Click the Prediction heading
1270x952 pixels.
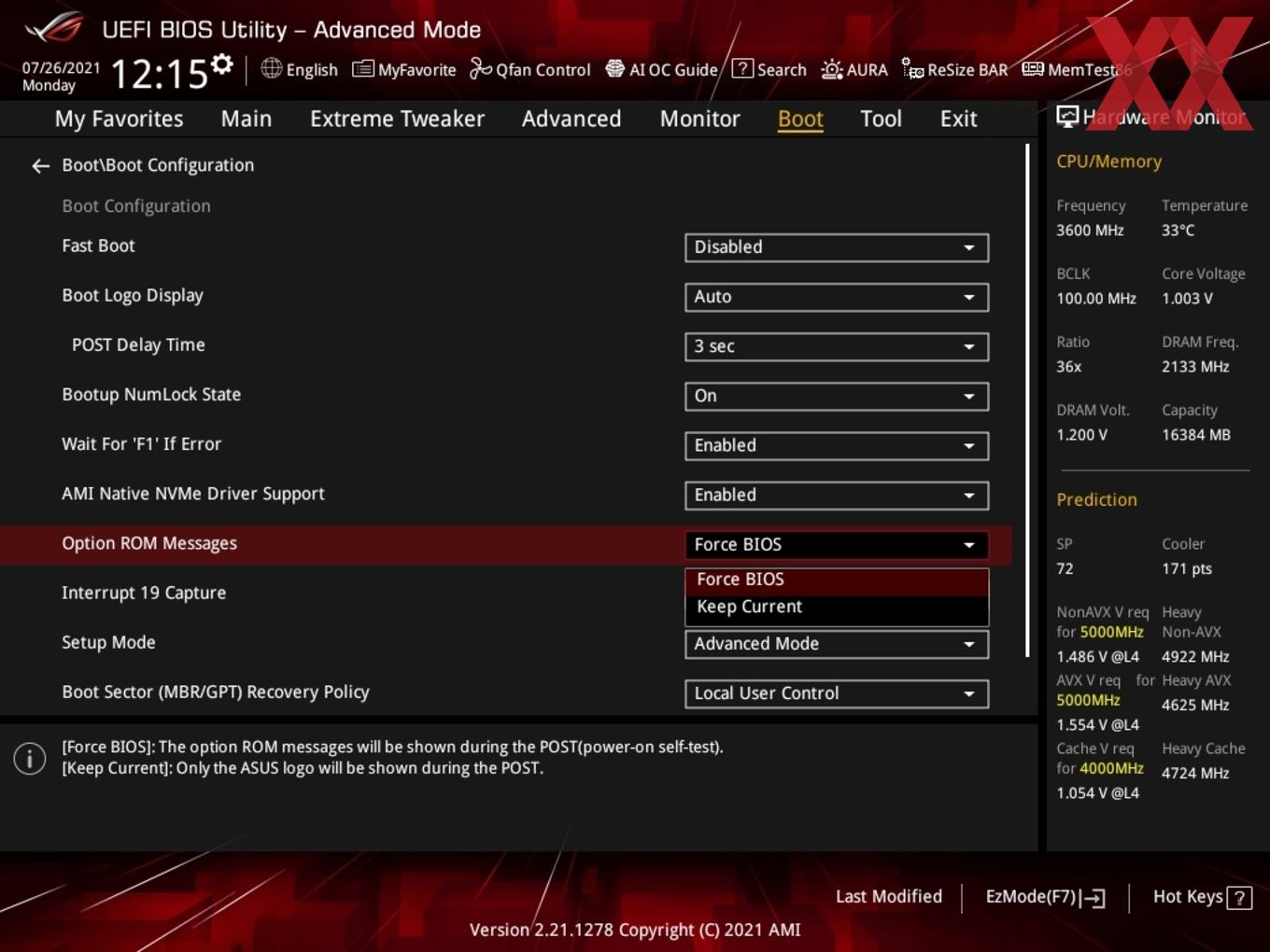pyautogui.click(x=1096, y=499)
